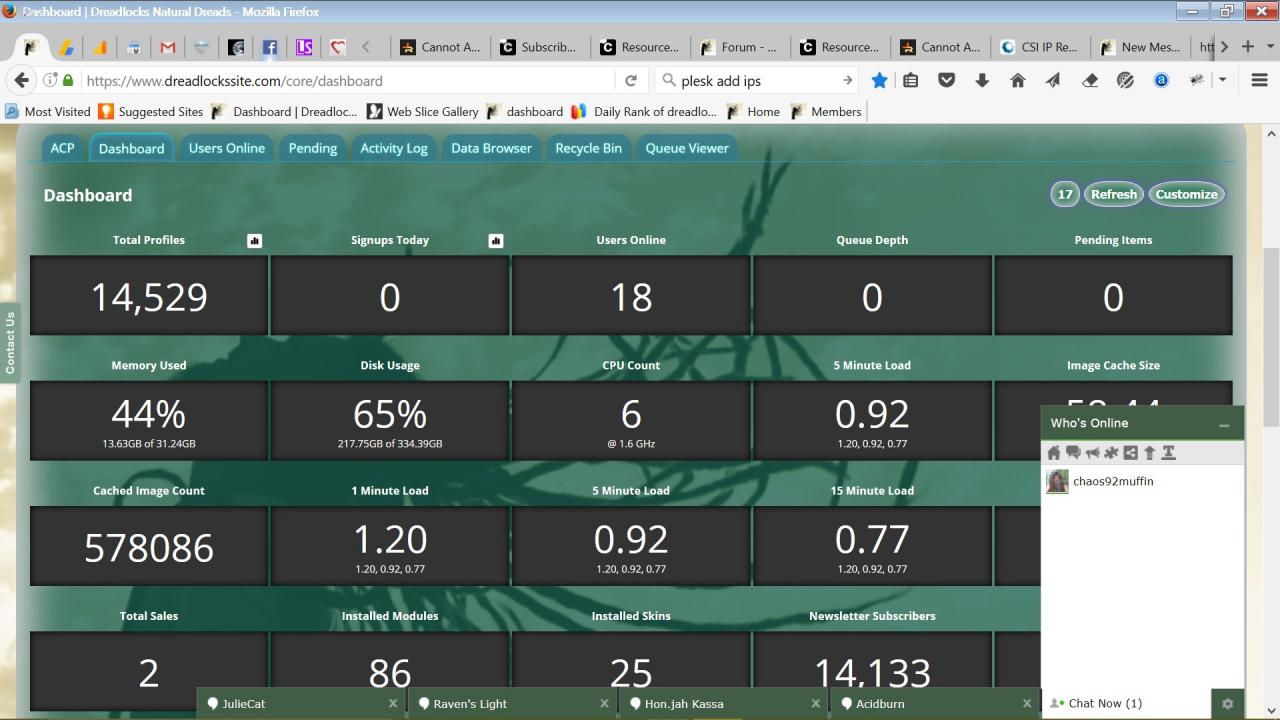The image size is (1280, 720).
Task: Open chat settings gear icon
Action: click(1227, 703)
